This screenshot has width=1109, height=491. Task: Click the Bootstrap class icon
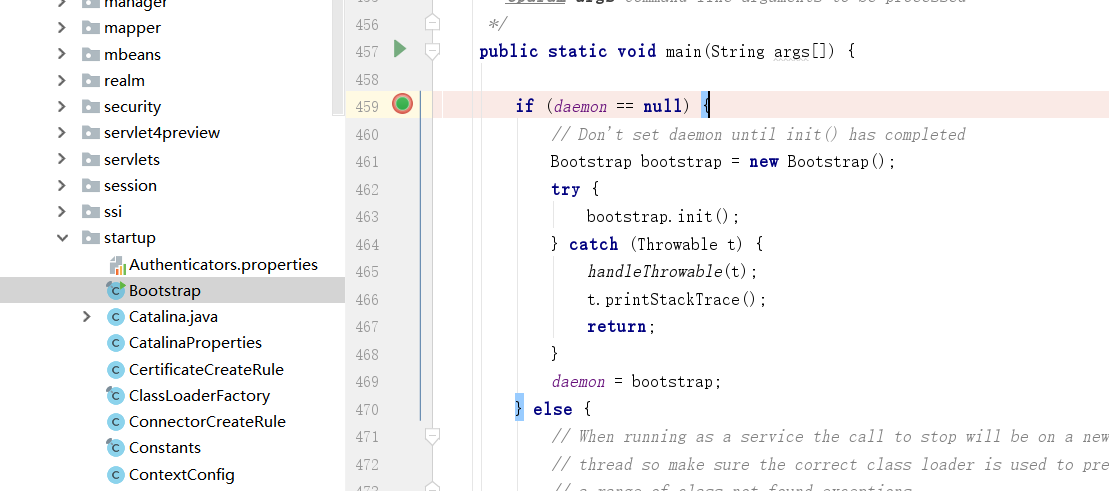[x=115, y=290]
